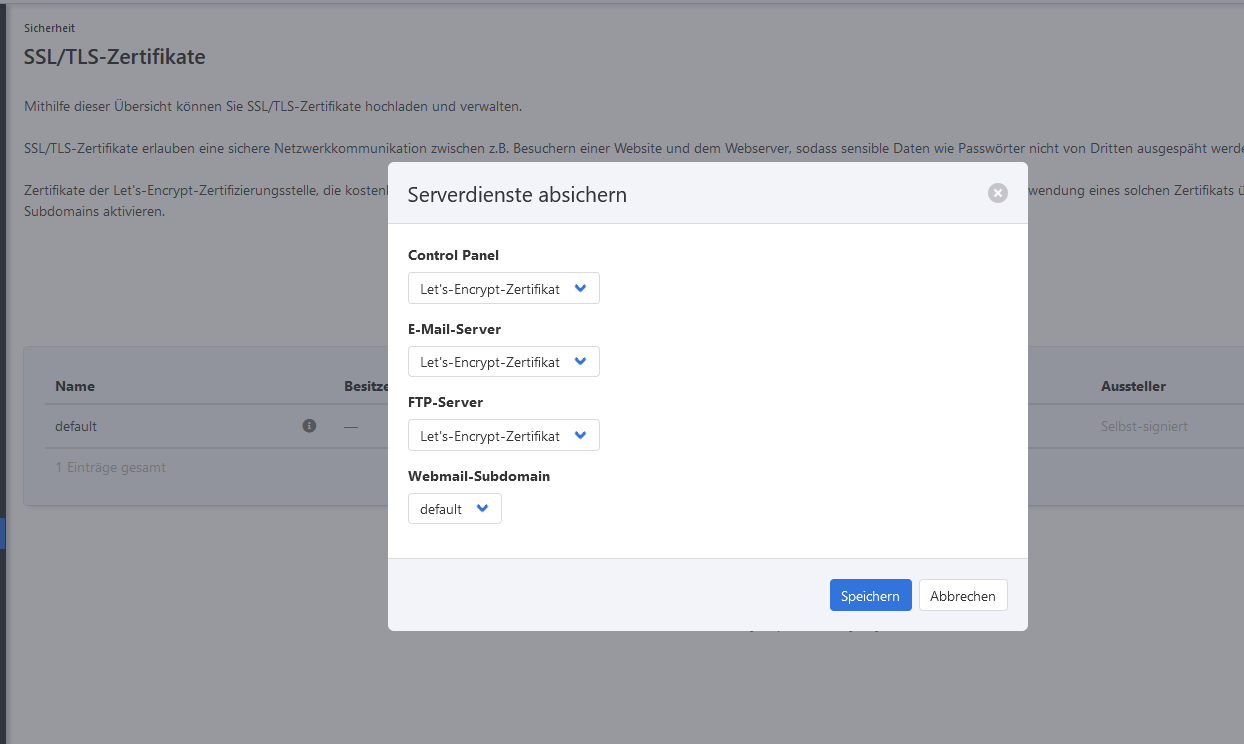Image resolution: width=1244 pixels, height=744 pixels.
Task: Open the FTP-Server certificate dropdown
Action: (503, 435)
